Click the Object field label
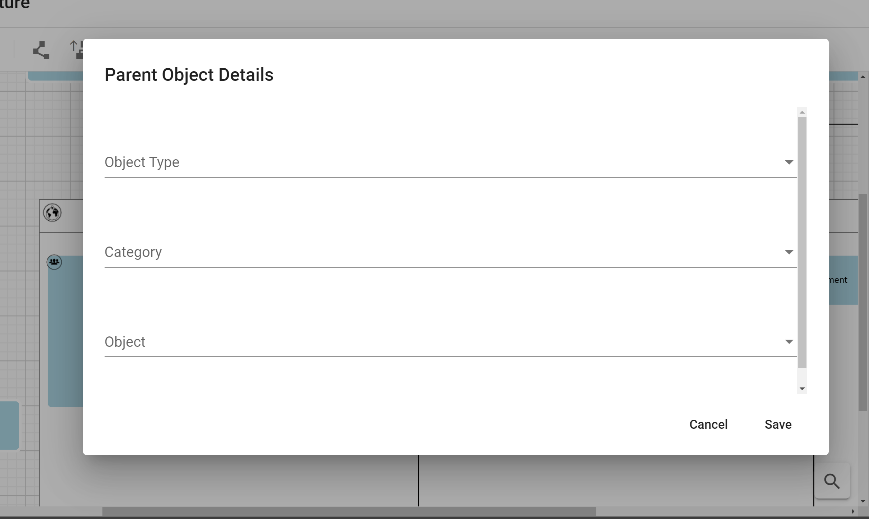 click(125, 342)
